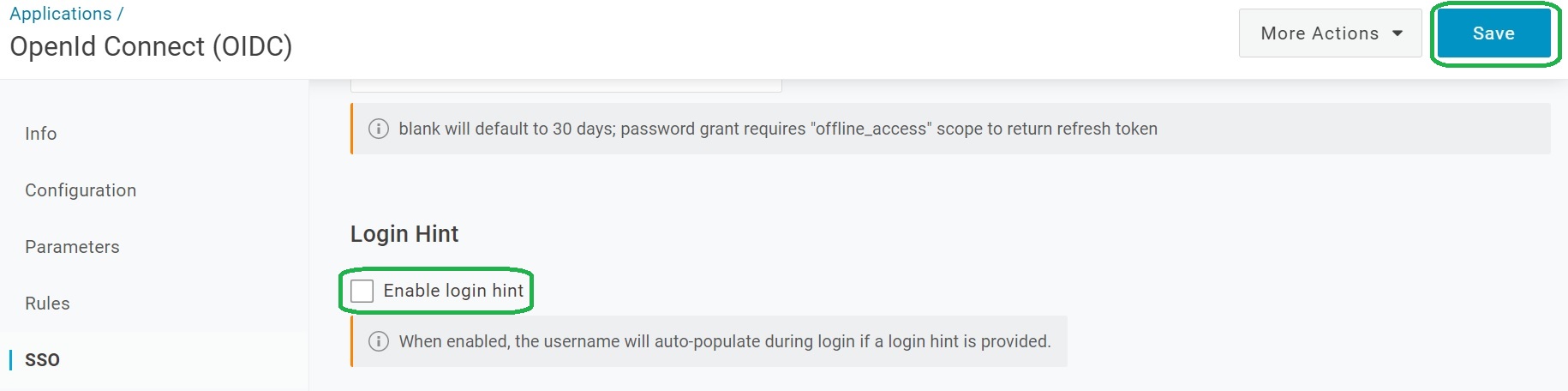Click the OpenId Connect (OIDC) page title
This screenshot has height=391, width=1568.
click(151, 46)
